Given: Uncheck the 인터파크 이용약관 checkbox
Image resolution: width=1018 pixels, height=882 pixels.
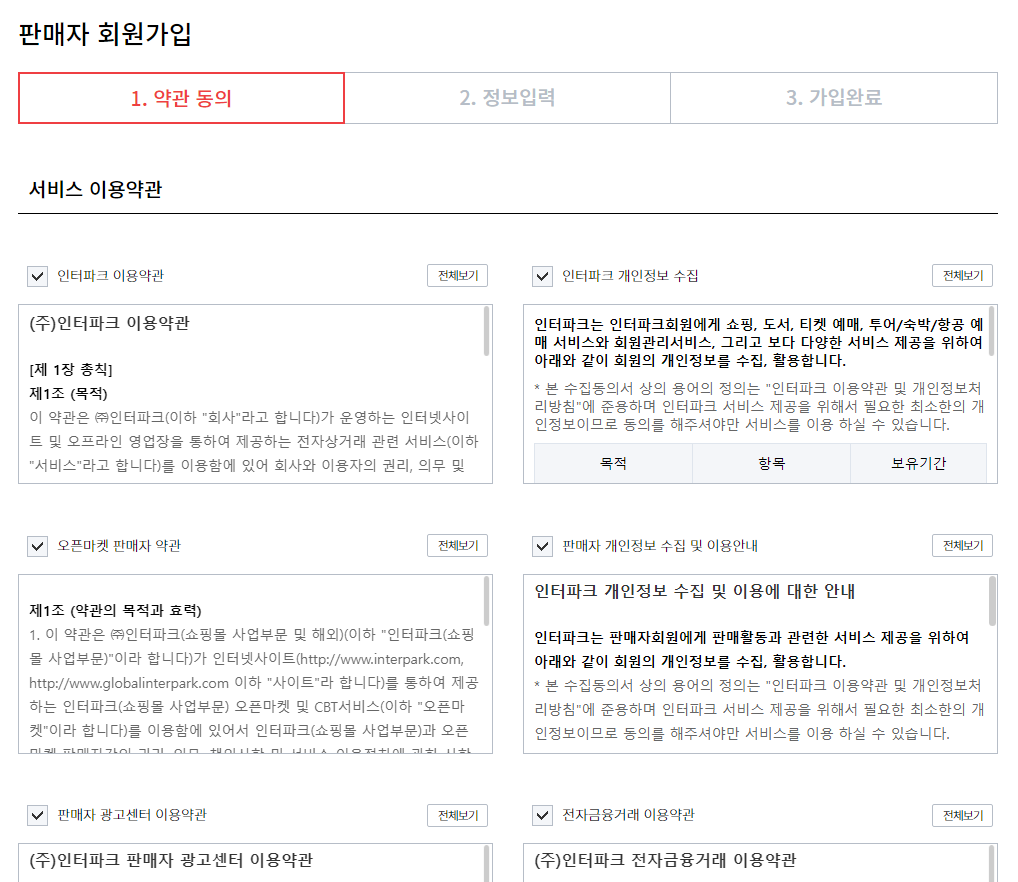Looking at the screenshot, I should click(x=38, y=276).
